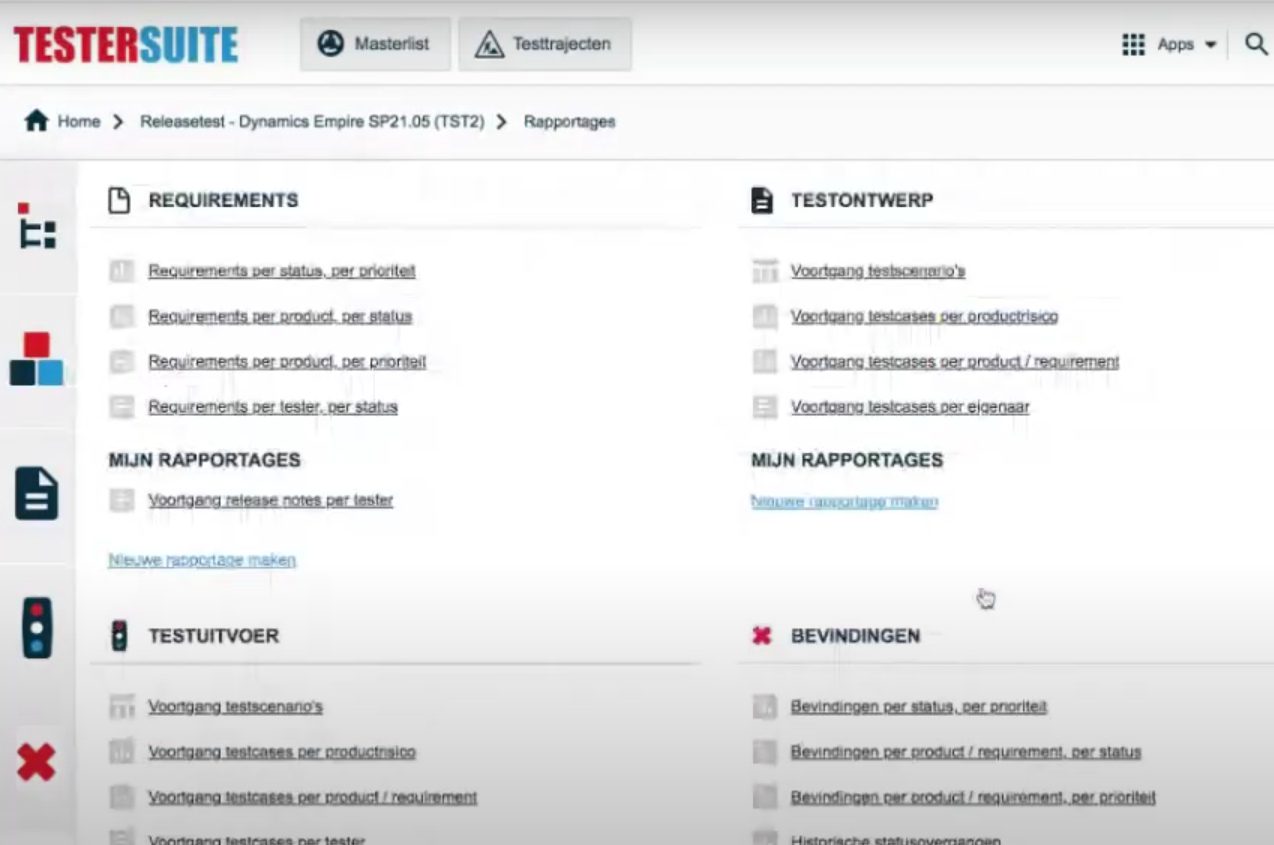Click Nieuwe rapportage maken under Testontwerp

[x=844, y=502]
